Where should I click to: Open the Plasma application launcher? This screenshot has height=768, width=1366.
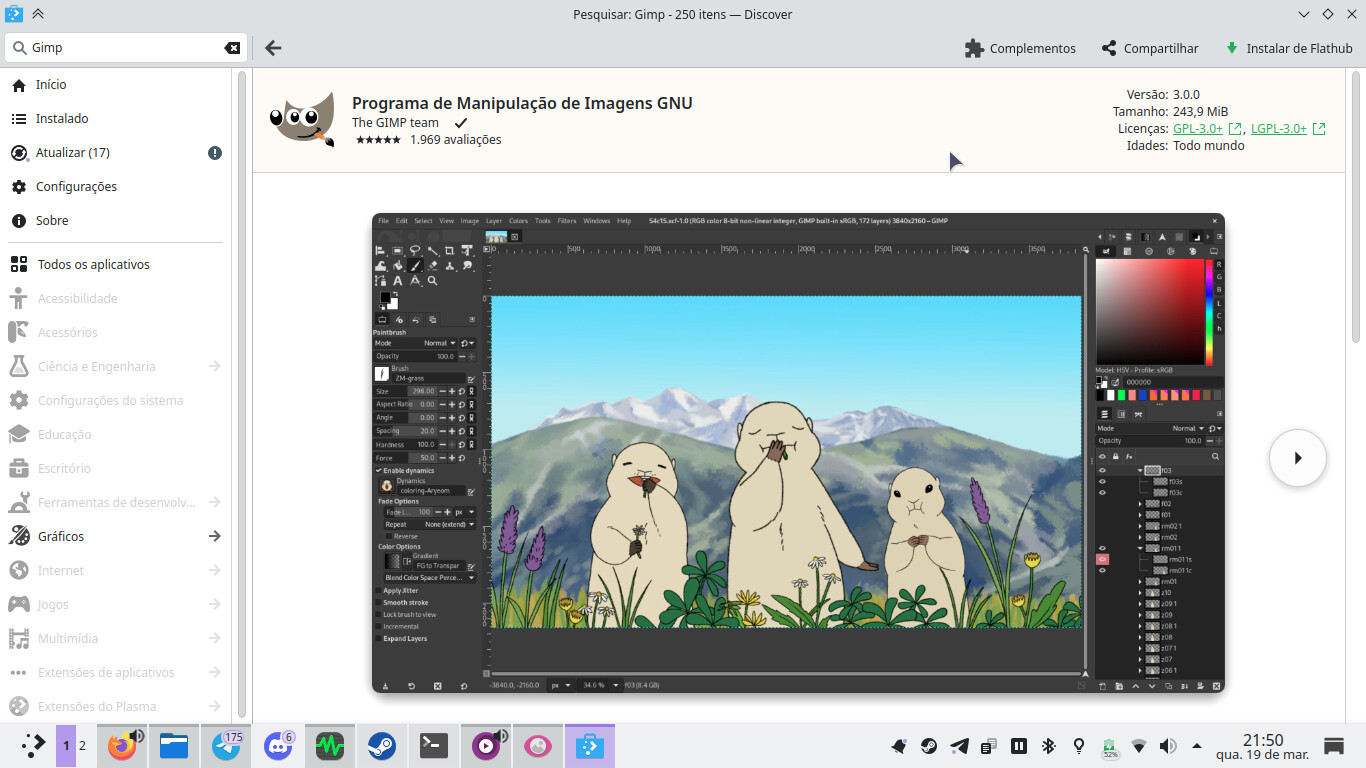pyautogui.click(x=33, y=745)
